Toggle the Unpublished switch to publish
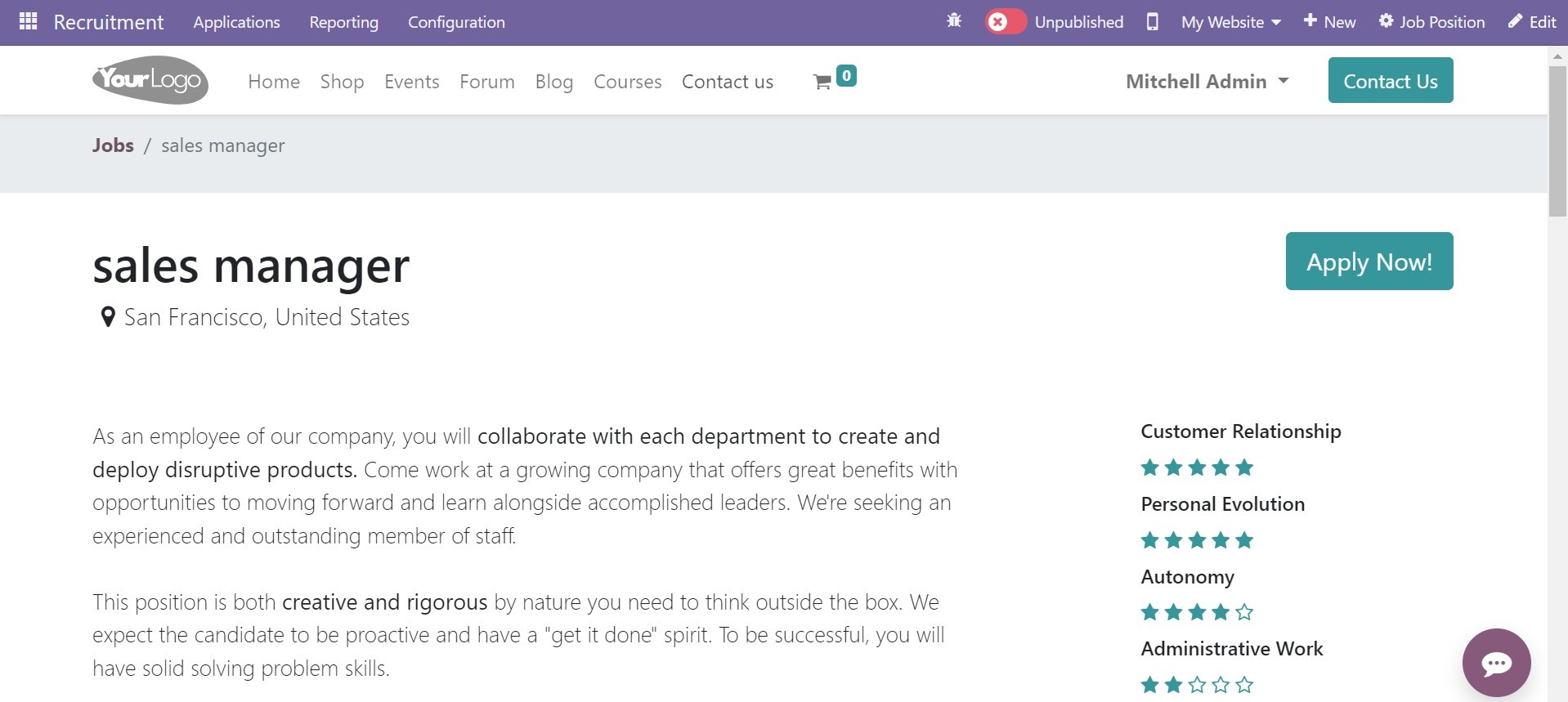The width and height of the screenshot is (1568, 702). pyautogui.click(x=1006, y=22)
